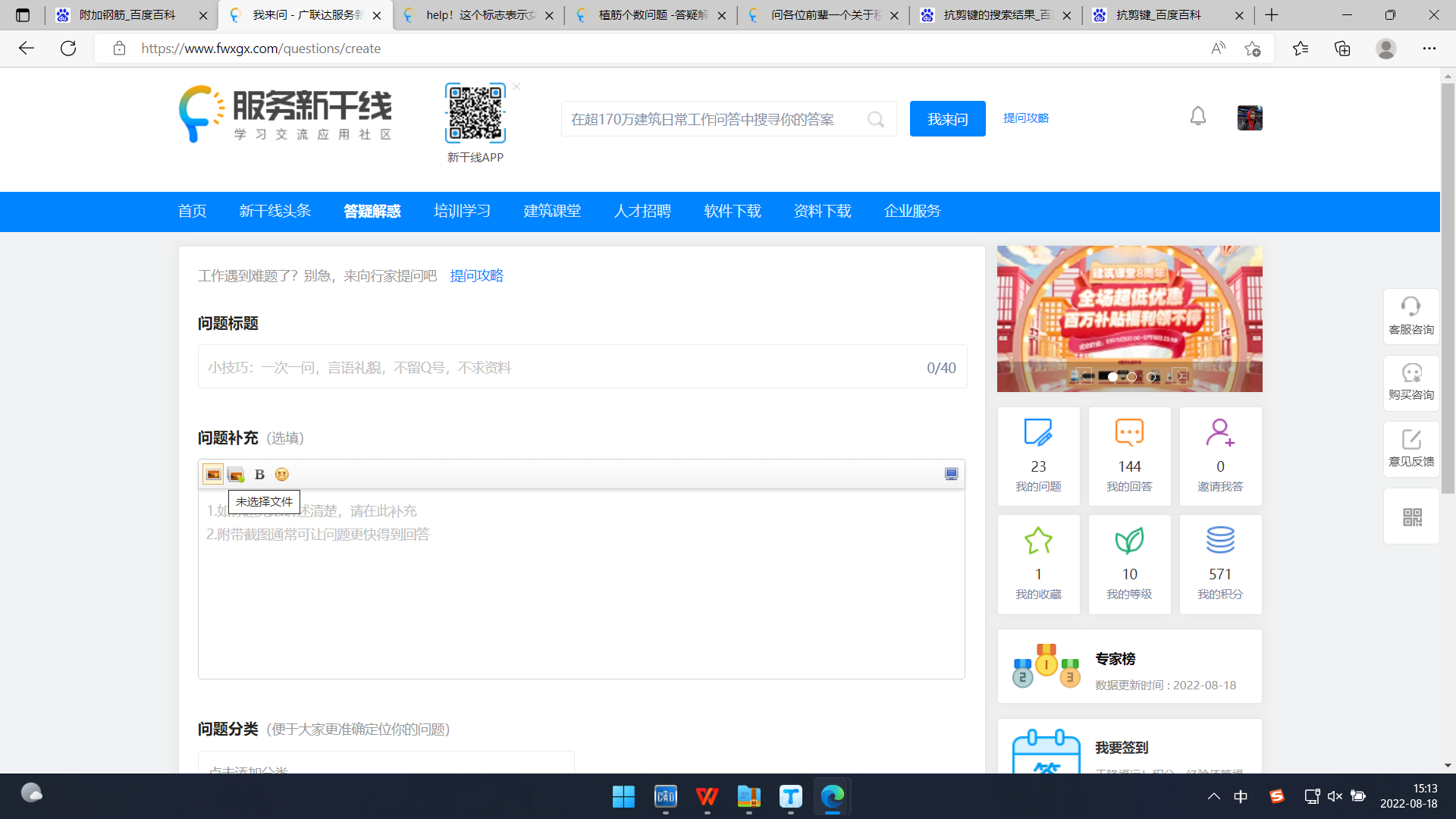The height and width of the screenshot is (819, 1456).
Task: Select second banner carousel dot
Action: 1131,377
